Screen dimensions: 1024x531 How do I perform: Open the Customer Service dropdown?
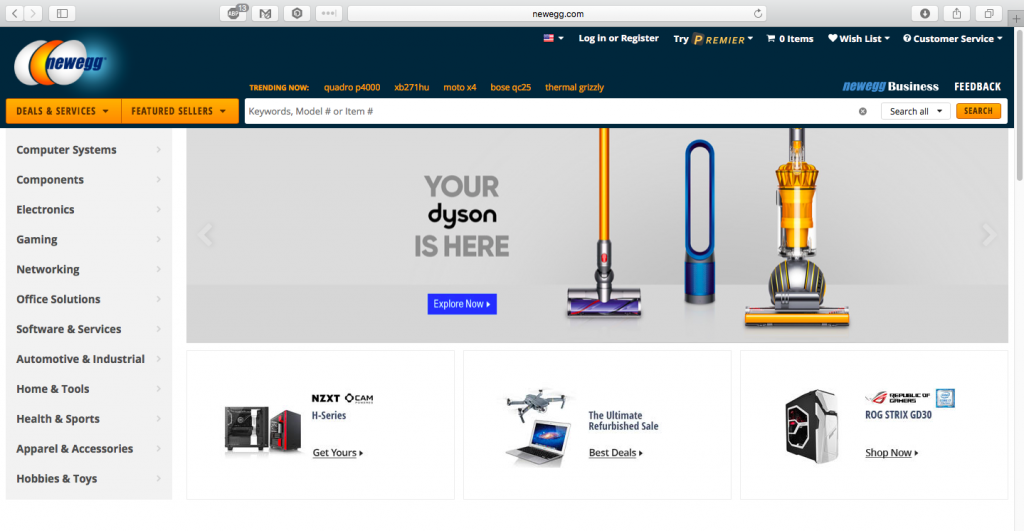(x=953, y=39)
